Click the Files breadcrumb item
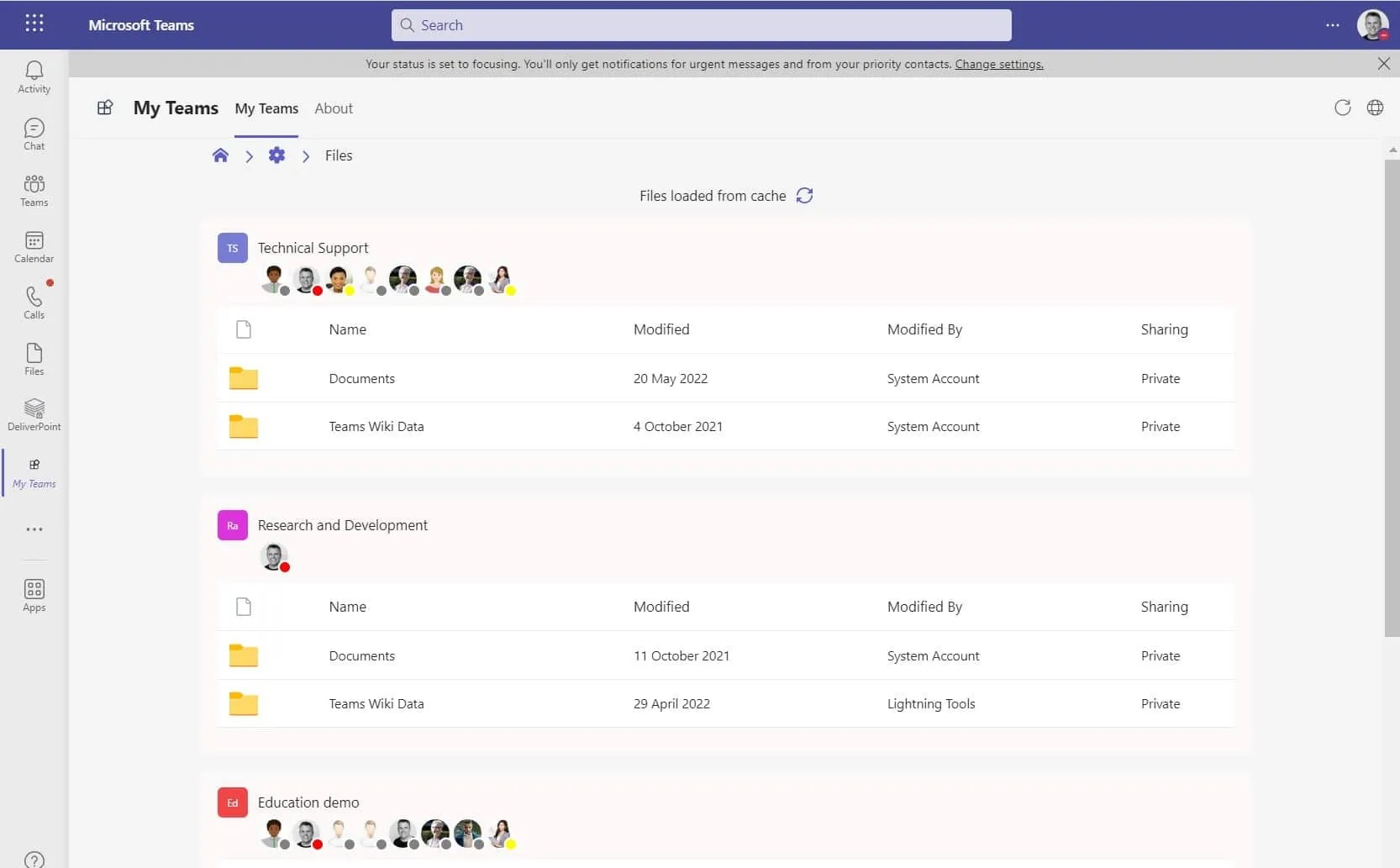 point(339,155)
